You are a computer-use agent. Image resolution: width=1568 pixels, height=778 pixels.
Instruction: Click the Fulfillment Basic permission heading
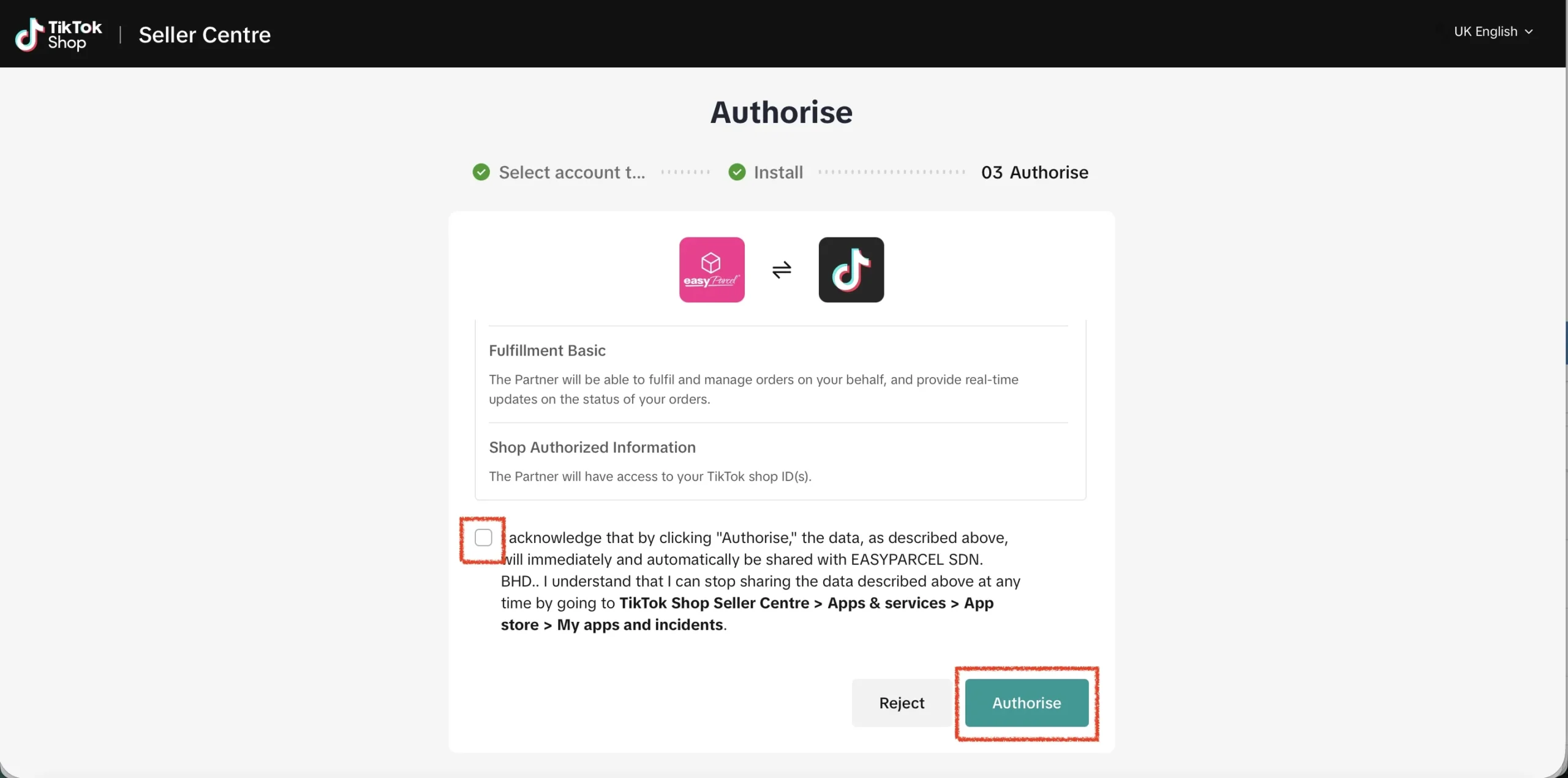pos(547,351)
